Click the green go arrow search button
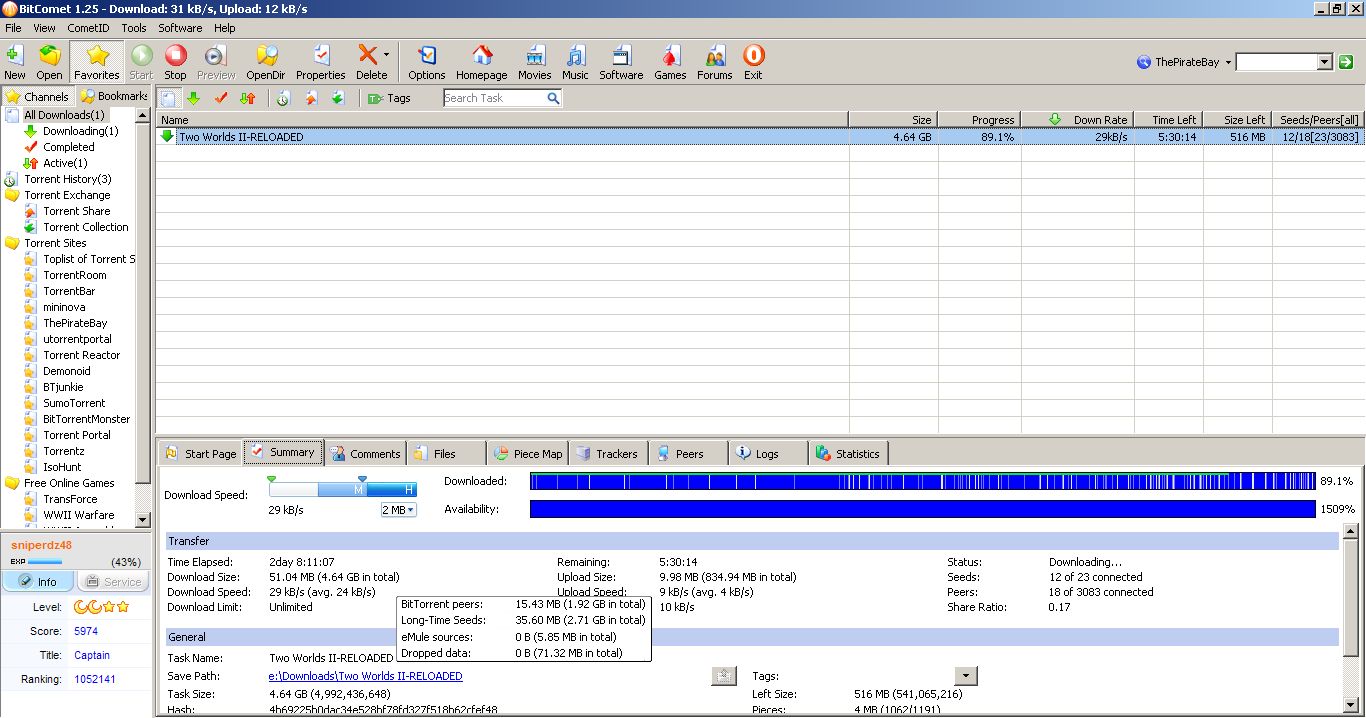 click(1346, 62)
